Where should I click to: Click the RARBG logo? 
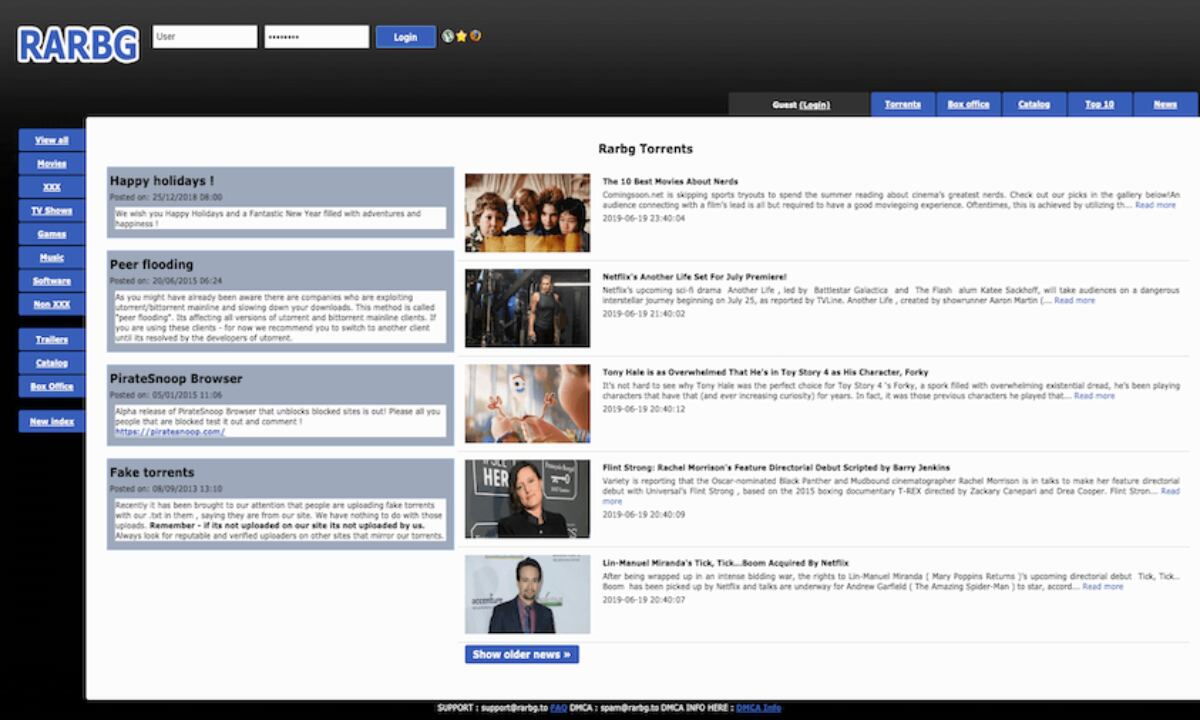[78, 44]
